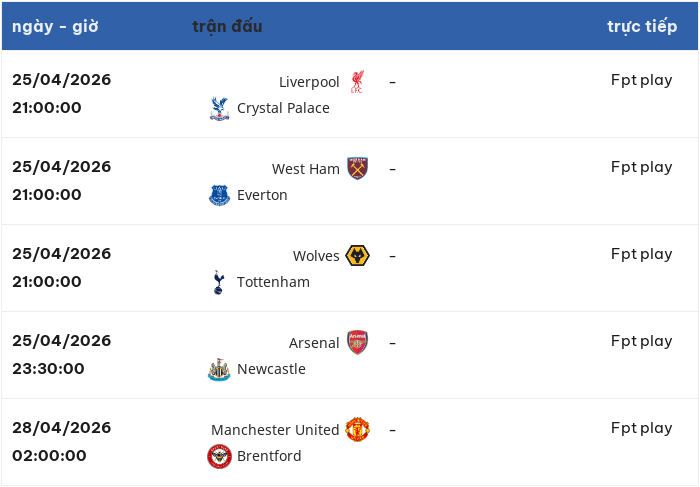Click the Newcastle club crest

tap(219, 370)
